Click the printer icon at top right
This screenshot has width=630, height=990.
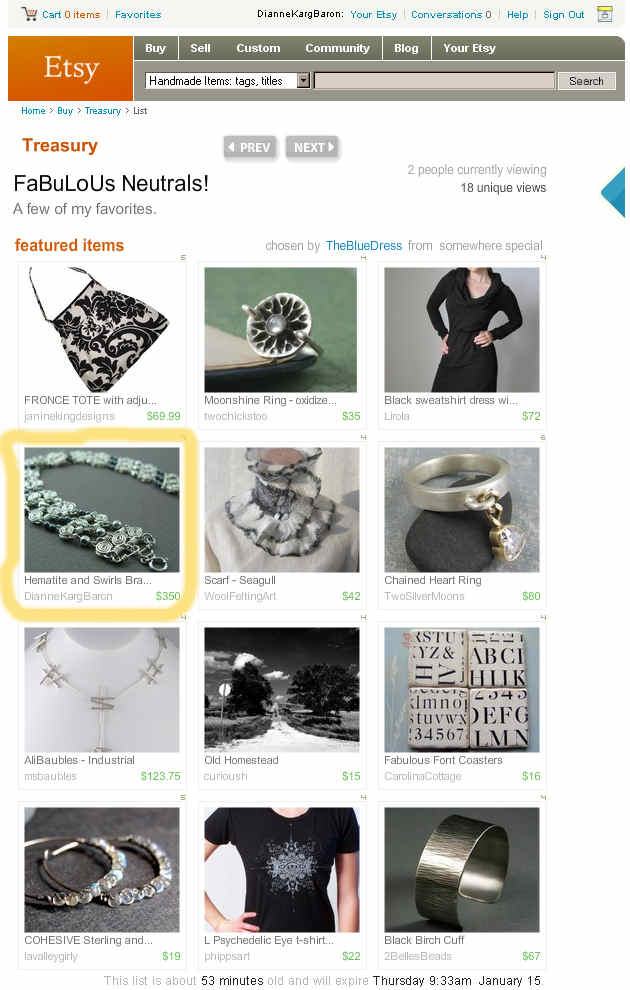[605, 14]
